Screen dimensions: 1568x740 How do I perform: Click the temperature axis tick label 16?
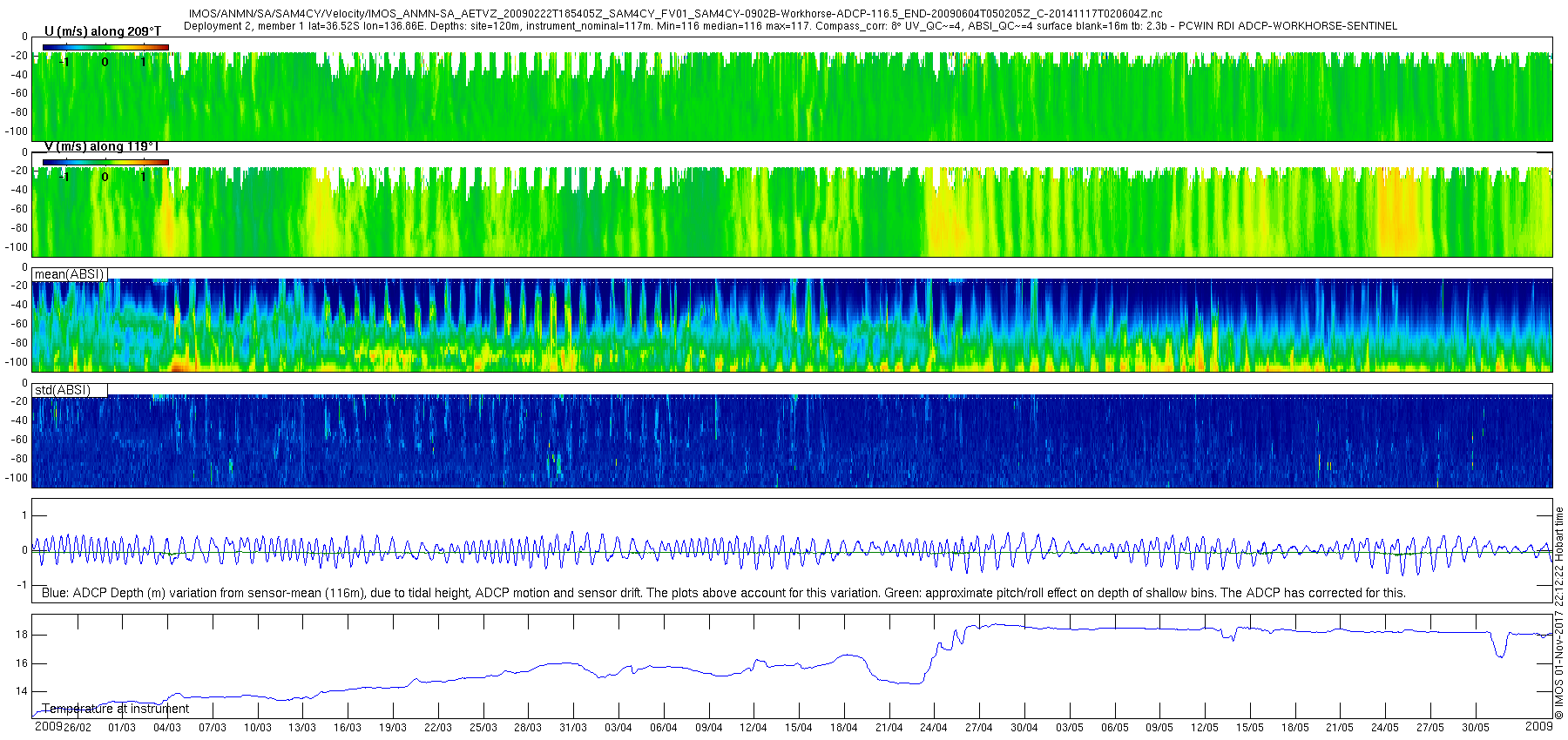tap(22, 663)
